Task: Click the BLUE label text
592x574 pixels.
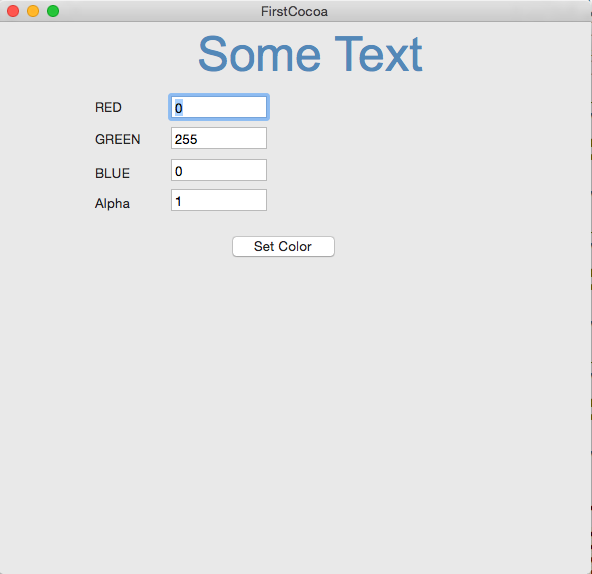Action: pos(112,173)
